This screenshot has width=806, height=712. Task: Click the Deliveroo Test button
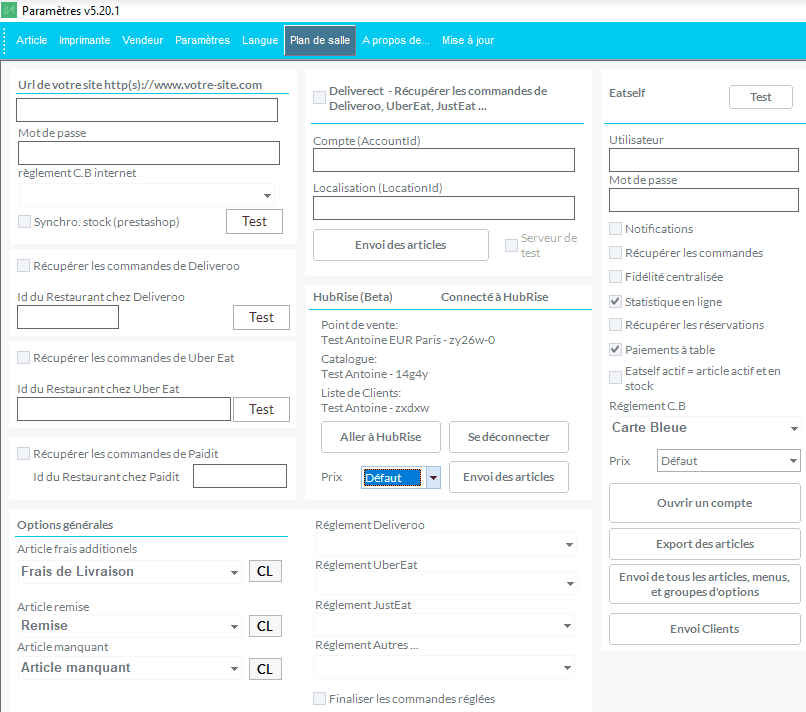[x=261, y=317]
